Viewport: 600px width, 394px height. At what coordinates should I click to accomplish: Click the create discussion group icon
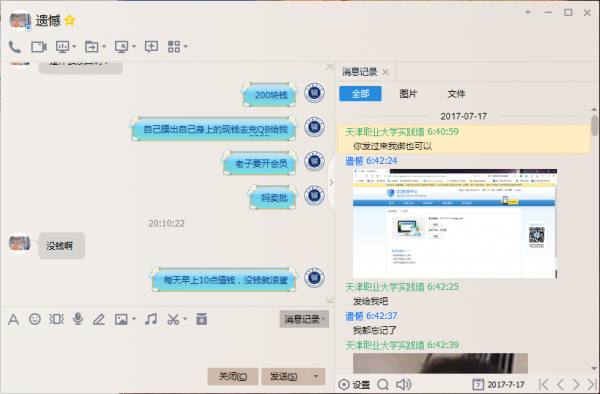pyautogui.click(x=151, y=47)
